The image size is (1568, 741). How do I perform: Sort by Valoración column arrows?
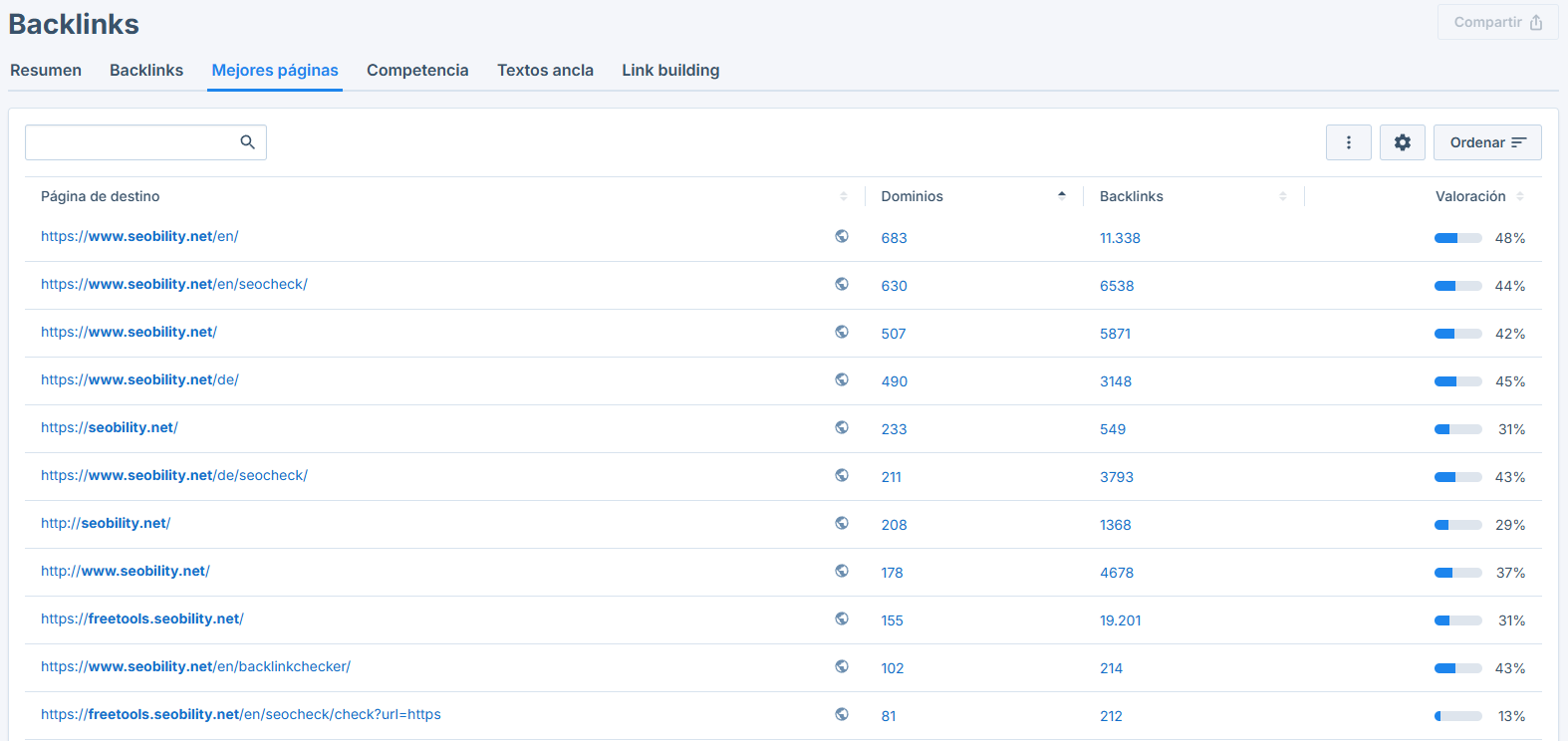pos(1520,196)
